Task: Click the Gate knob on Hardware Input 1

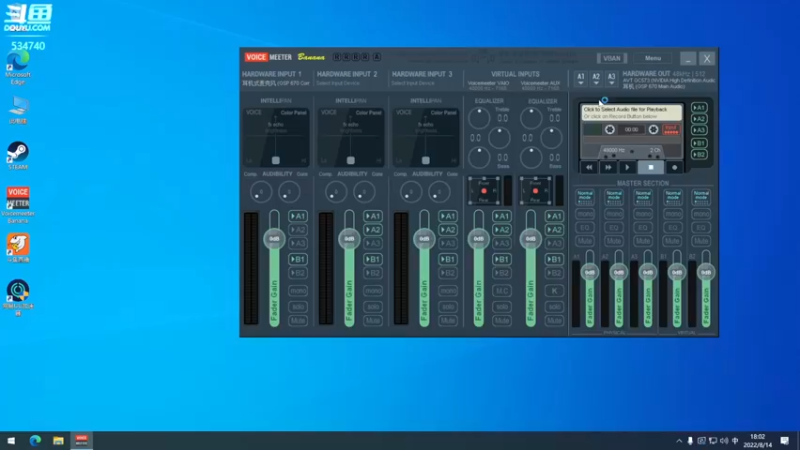Action: (289, 192)
